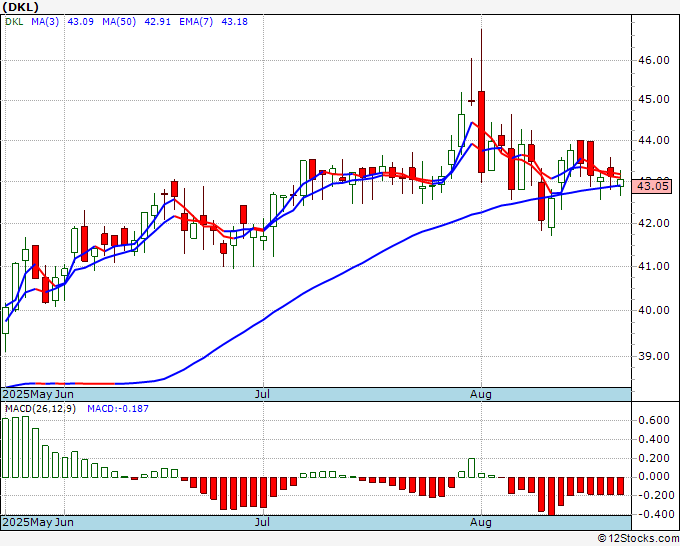Click the MACD(26,12,9) indicator label
Screen dimensions: 680x546
(40, 409)
